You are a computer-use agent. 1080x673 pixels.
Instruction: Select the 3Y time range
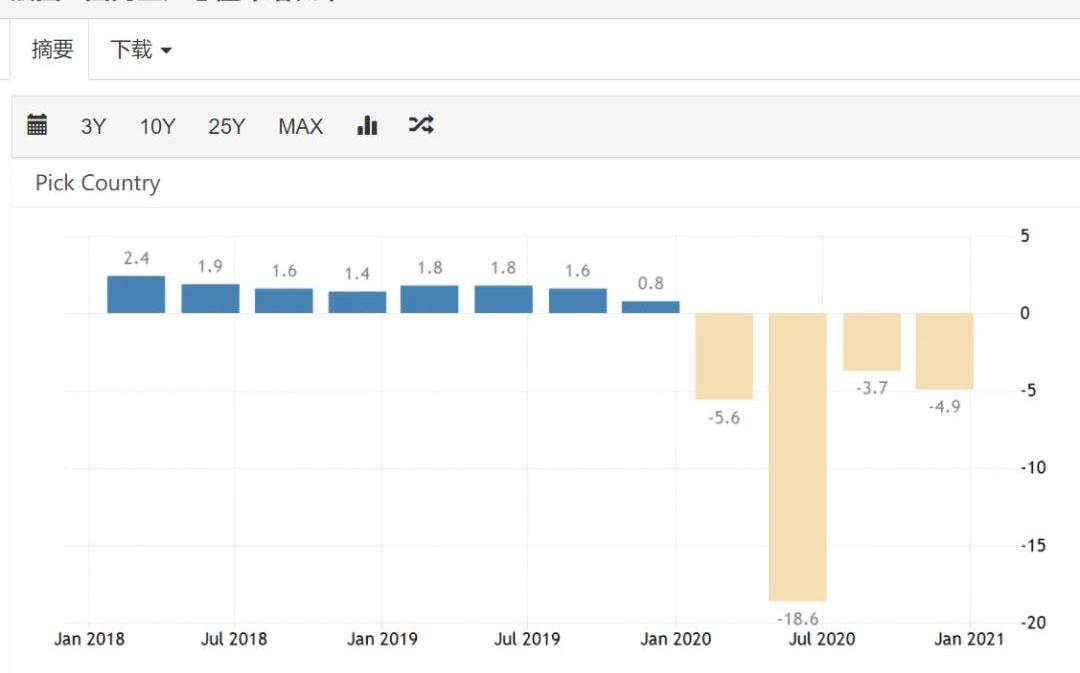(93, 126)
